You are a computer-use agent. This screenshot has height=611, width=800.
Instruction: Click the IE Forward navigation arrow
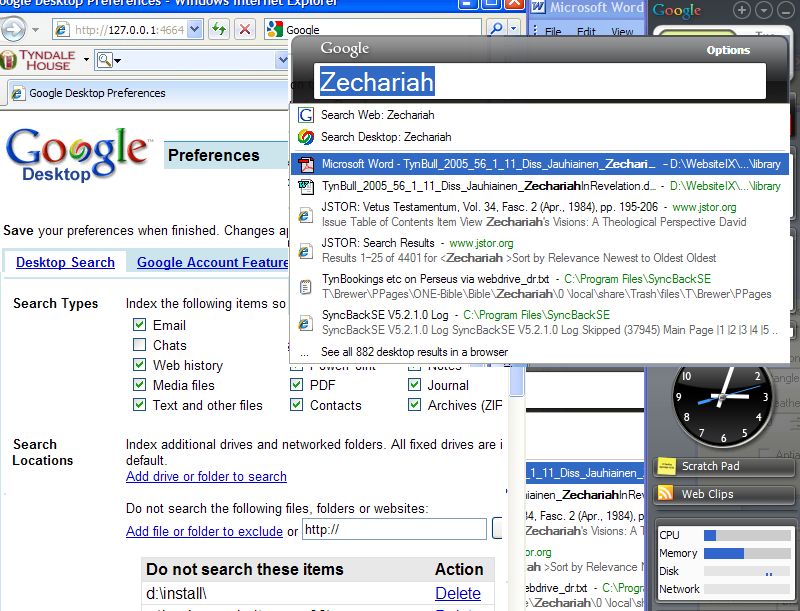click(13, 29)
